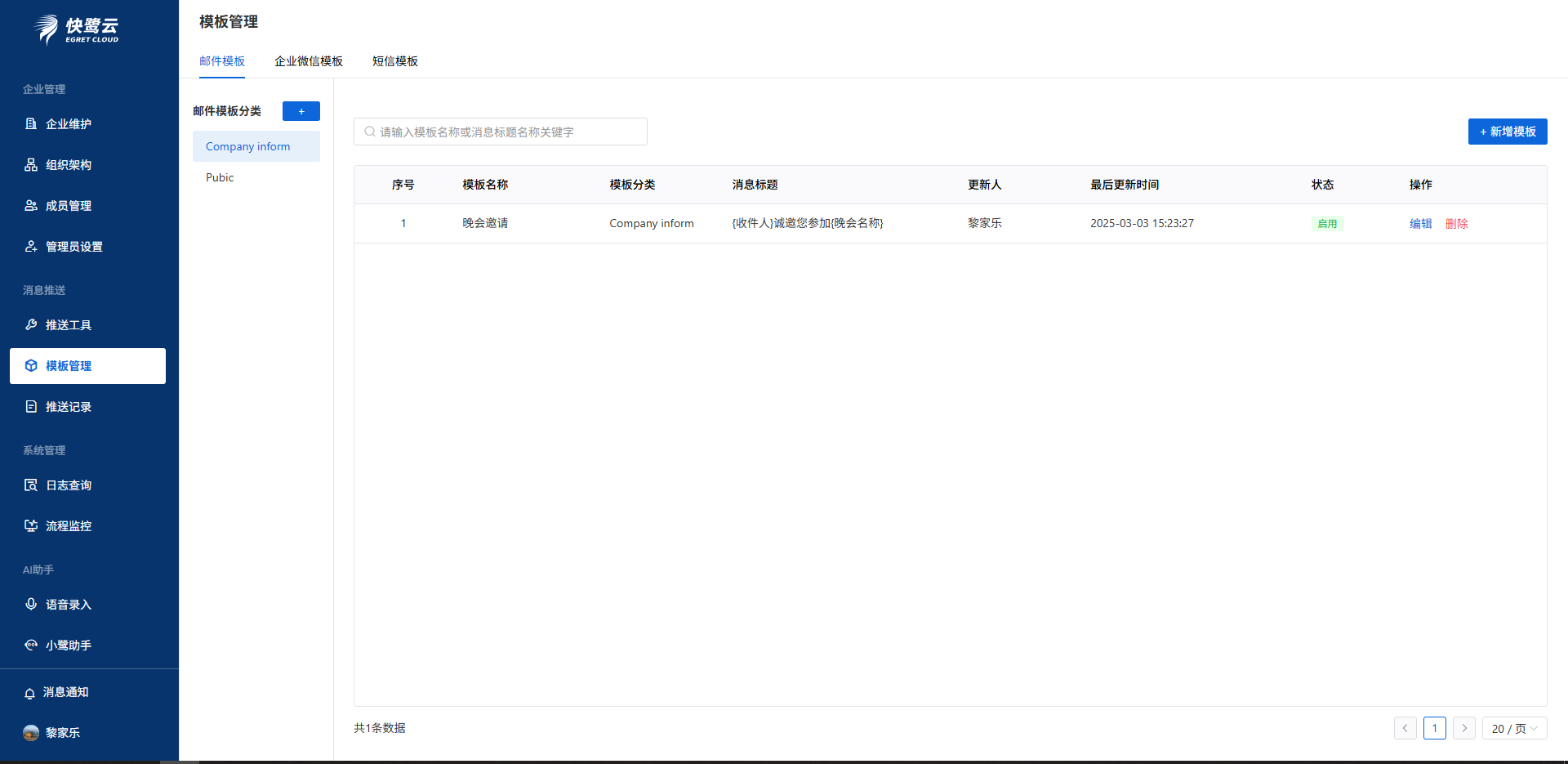Viewport: 1568px width, 764px height.
Task: Click the 小鹭助手 assistant icon
Action: tap(31, 646)
